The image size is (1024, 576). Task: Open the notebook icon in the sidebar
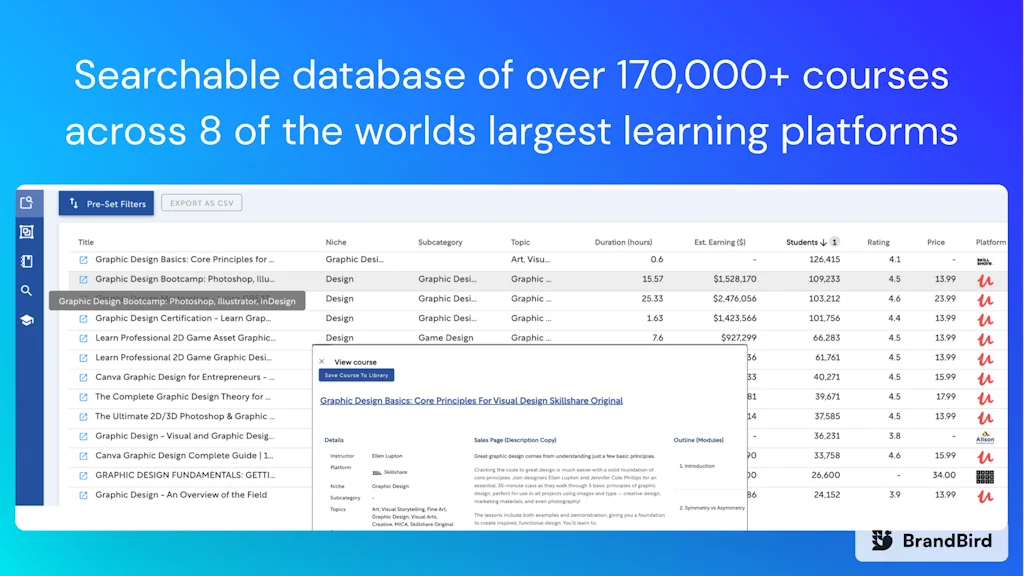[x=27, y=261]
